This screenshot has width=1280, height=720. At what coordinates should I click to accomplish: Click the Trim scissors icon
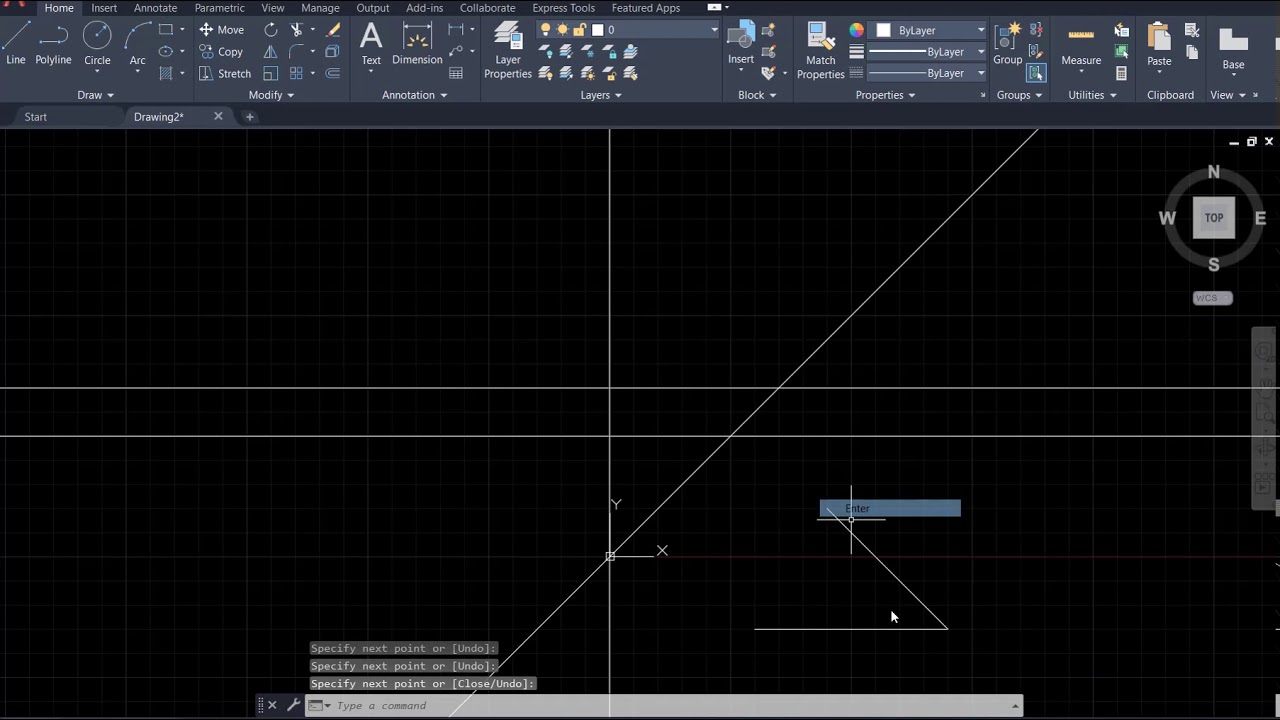coord(296,30)
